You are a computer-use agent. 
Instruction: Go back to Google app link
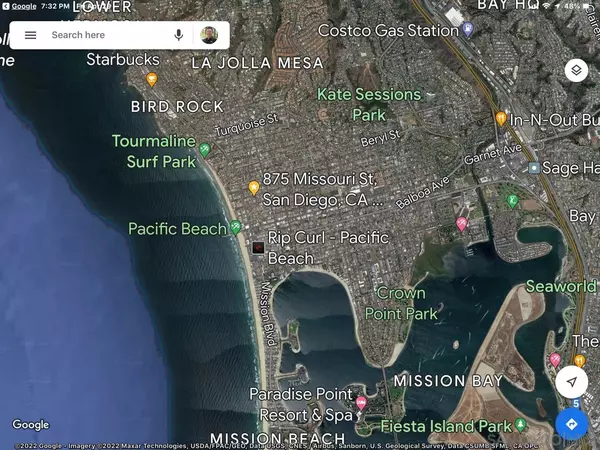tap(20, 6)
